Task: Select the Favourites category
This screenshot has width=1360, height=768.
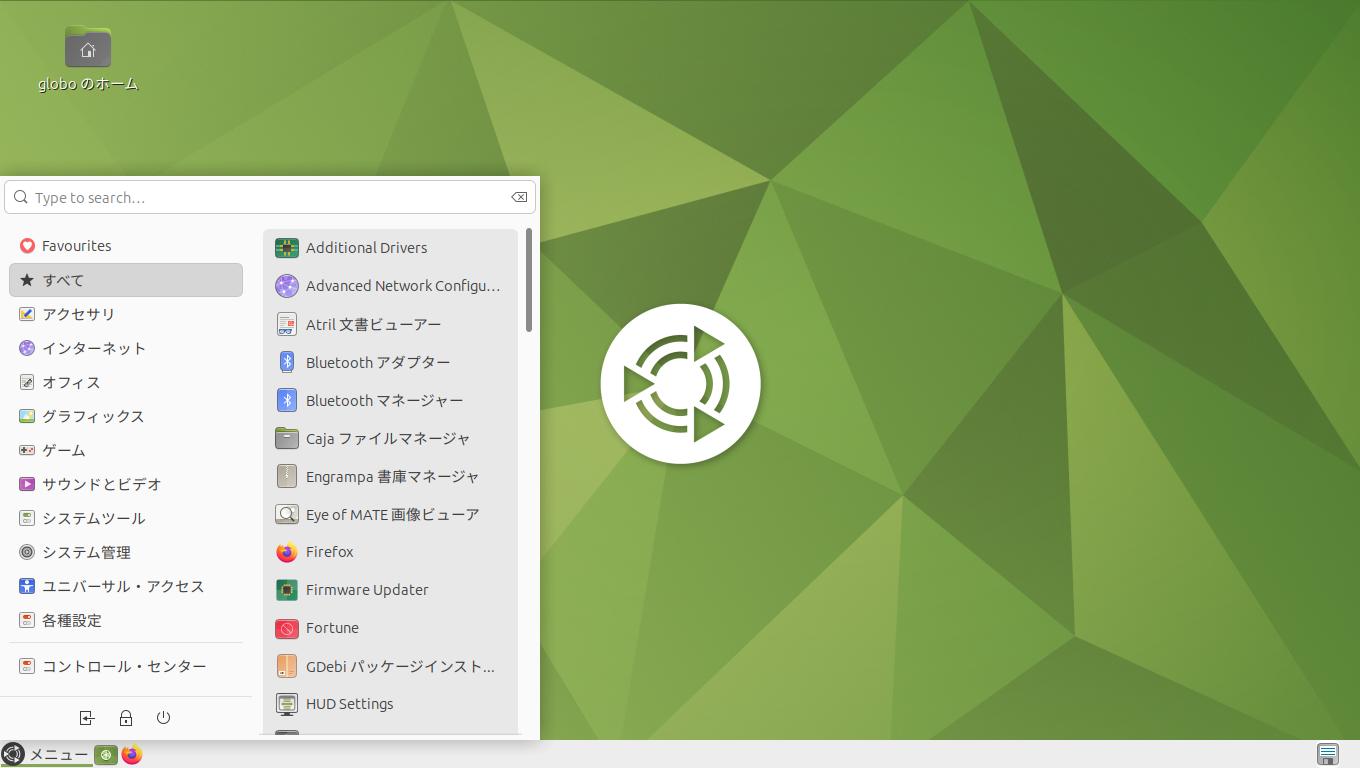Action: [76, 246]
